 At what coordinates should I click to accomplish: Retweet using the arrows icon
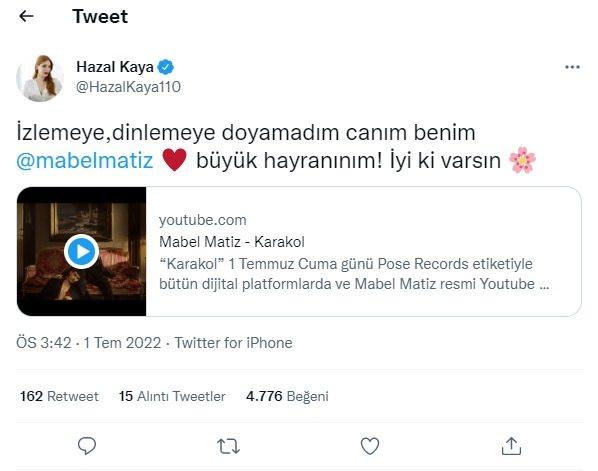pos(228,446)
